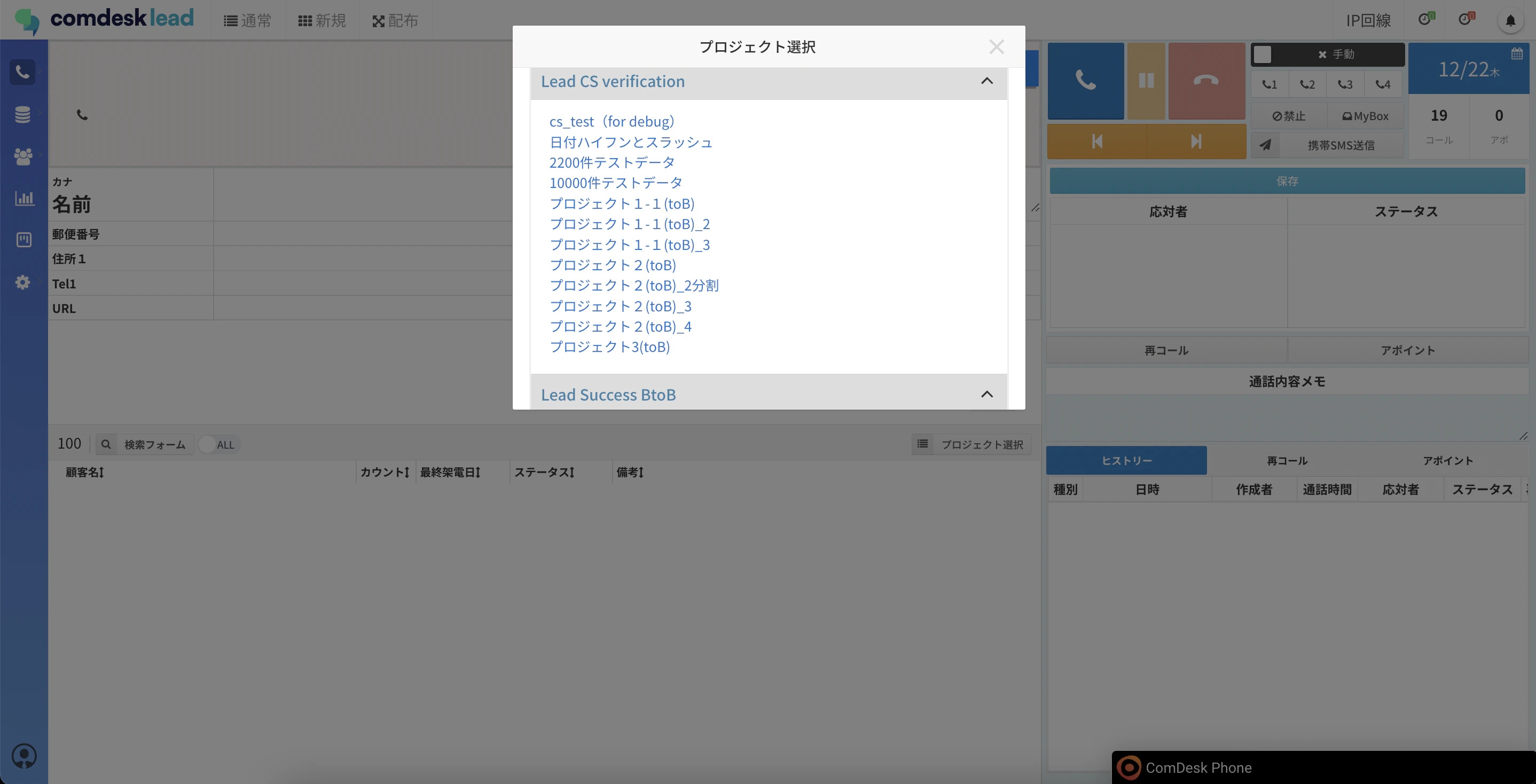The width and height of the screenshot is (1536, 784).
Task: Select phone line 2
Action: point(1307,85)
